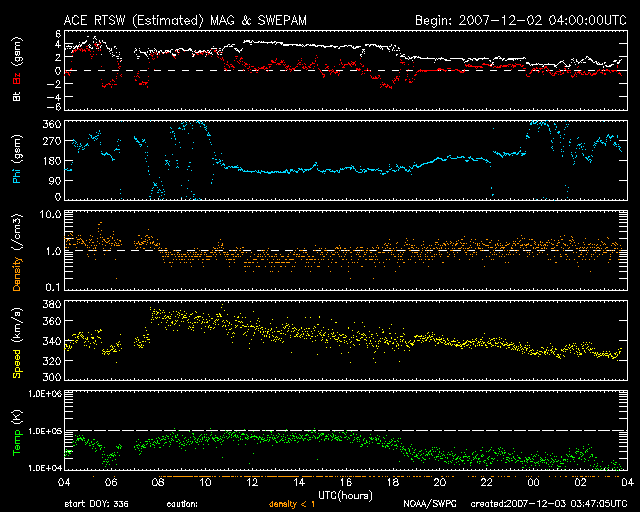Click the '380' speed tick label
Screen dimensions: 640x512
pyautogui.click(x=52, y=304)
